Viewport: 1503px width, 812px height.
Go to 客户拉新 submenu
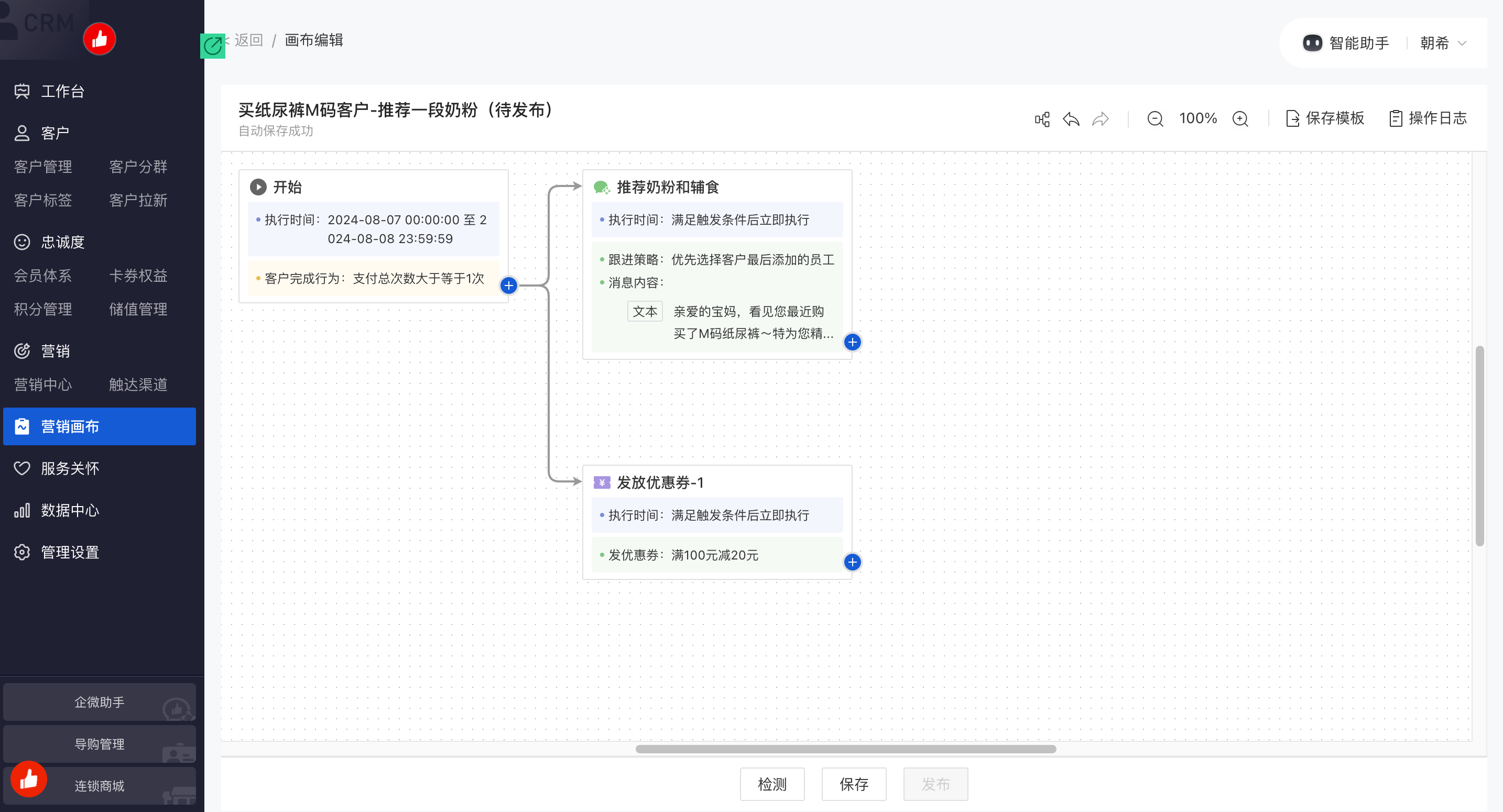138,201
